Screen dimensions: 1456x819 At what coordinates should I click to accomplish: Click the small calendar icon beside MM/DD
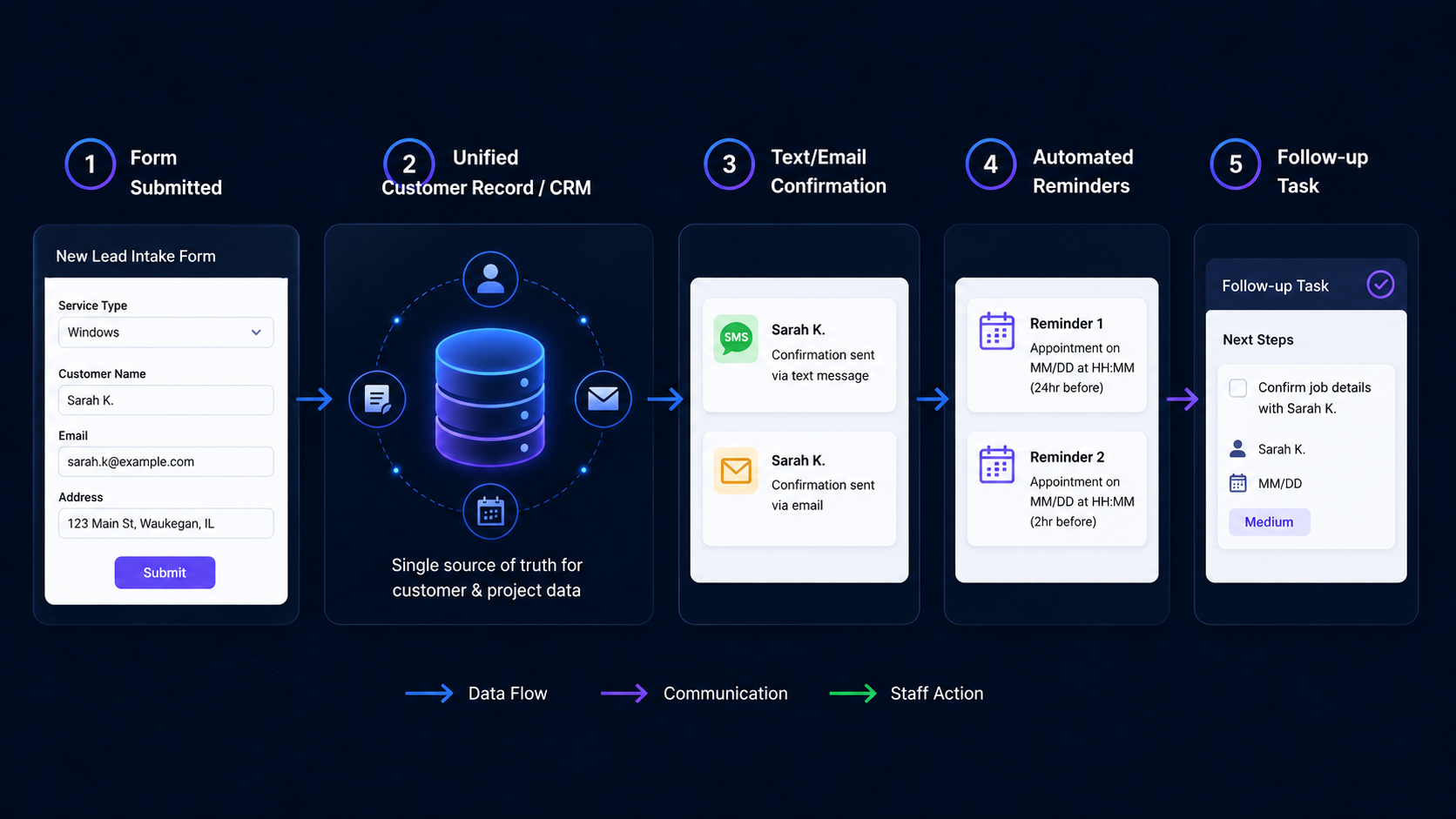click(1237, 483)
